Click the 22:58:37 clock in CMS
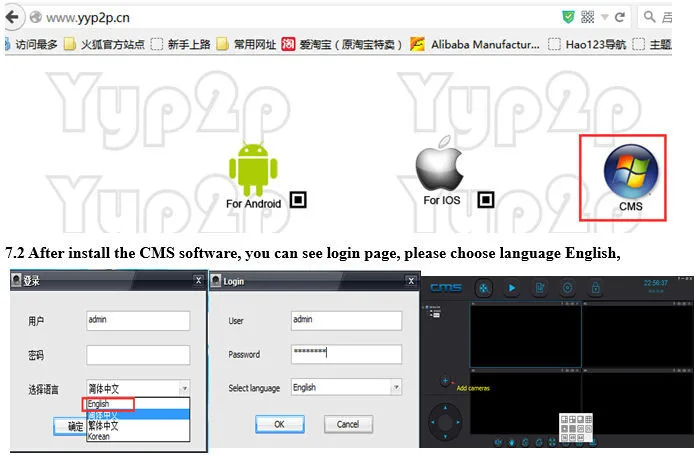The image size is (694, 455). point(655,283)
